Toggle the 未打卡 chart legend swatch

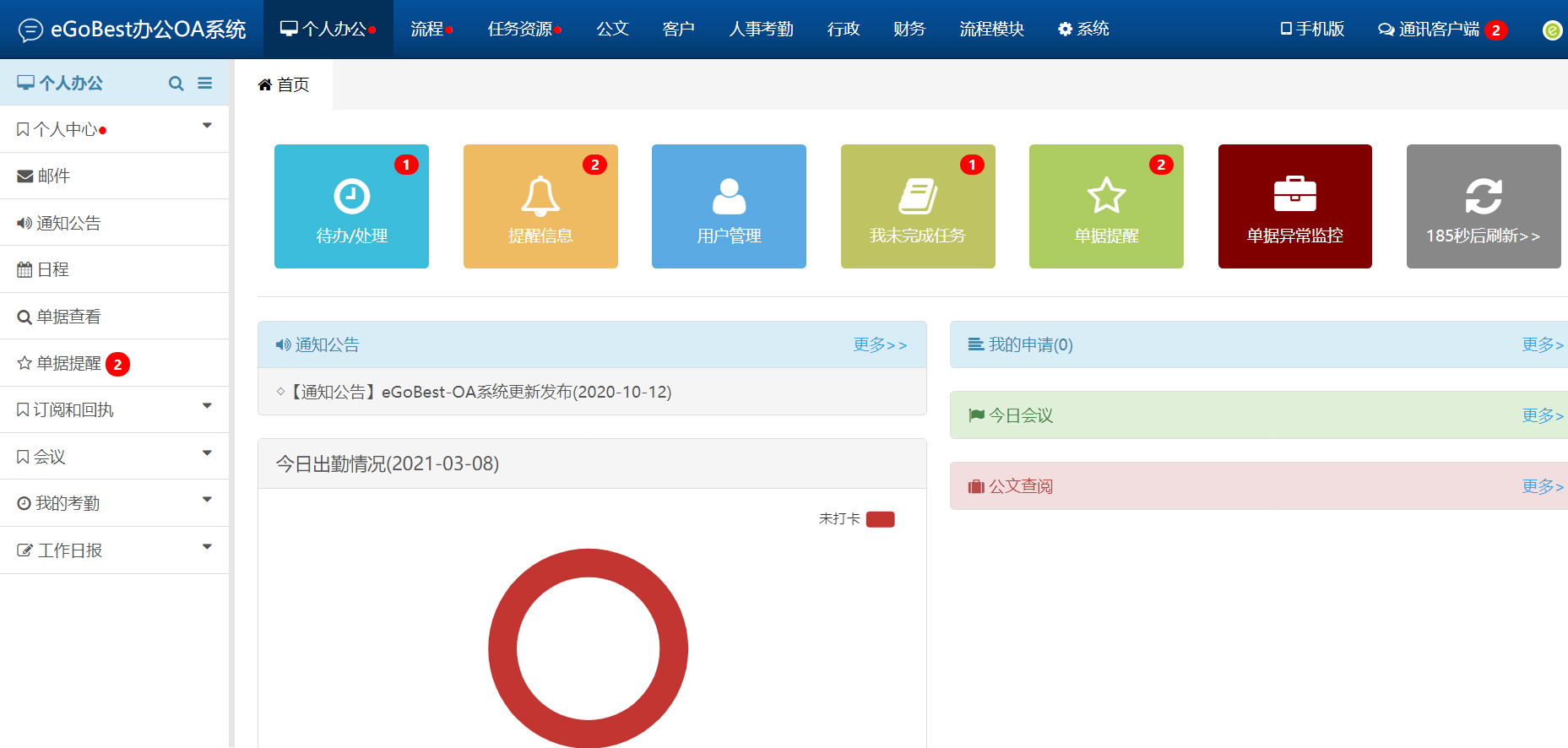880,519
